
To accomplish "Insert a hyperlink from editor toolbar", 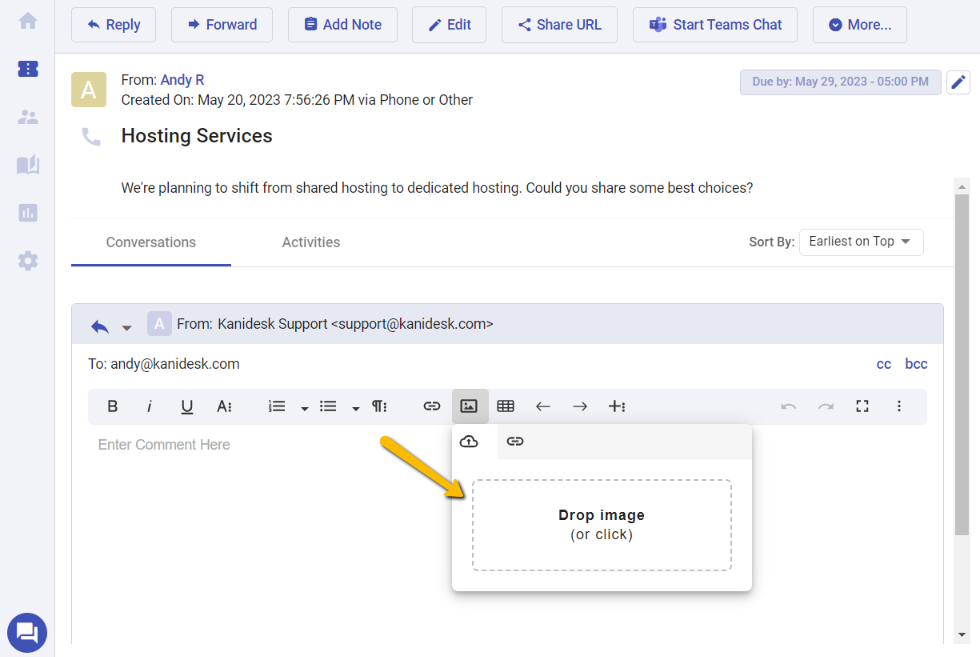I will (x=431, y=406).
